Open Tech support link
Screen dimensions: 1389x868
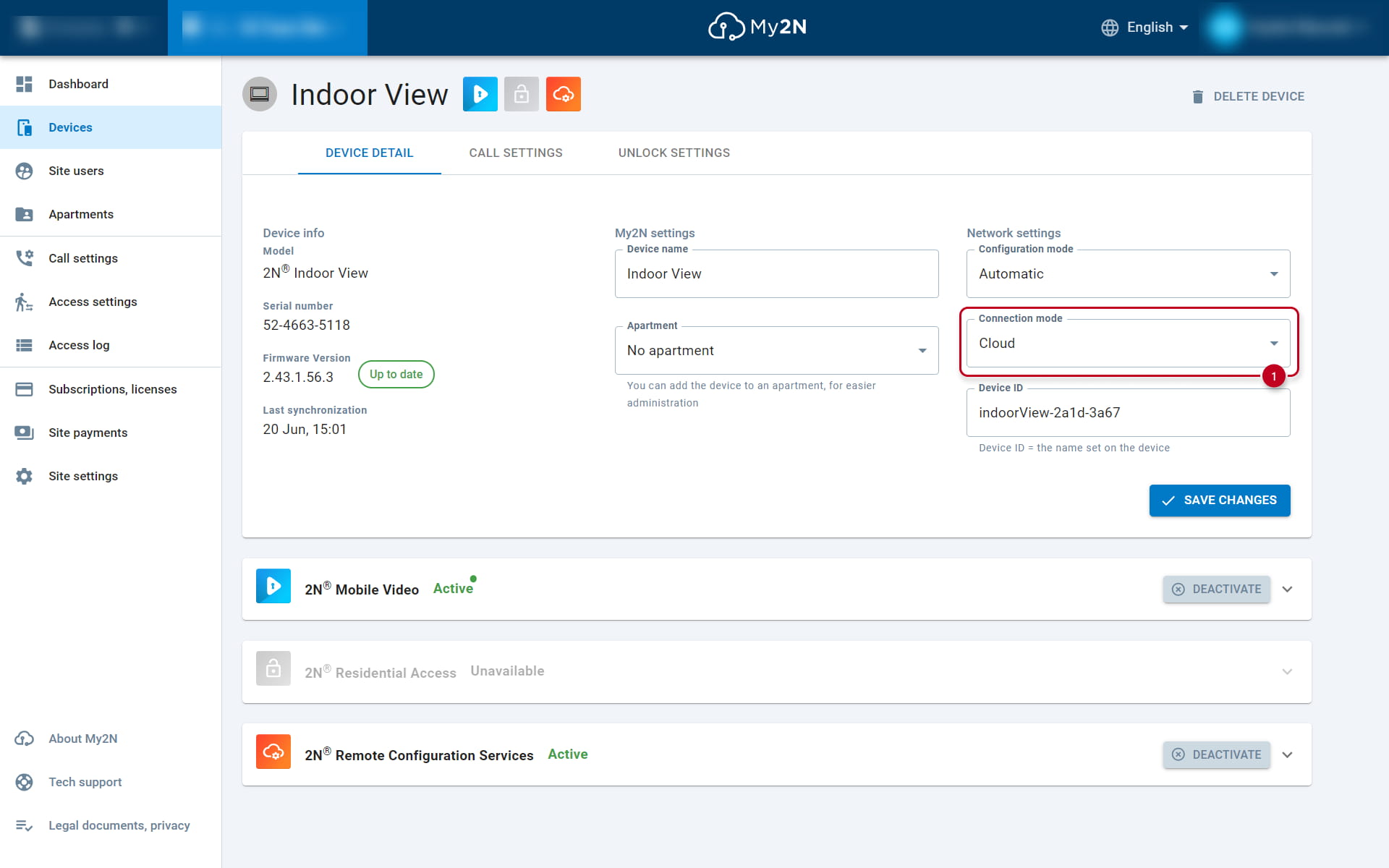tap(111, 782)
